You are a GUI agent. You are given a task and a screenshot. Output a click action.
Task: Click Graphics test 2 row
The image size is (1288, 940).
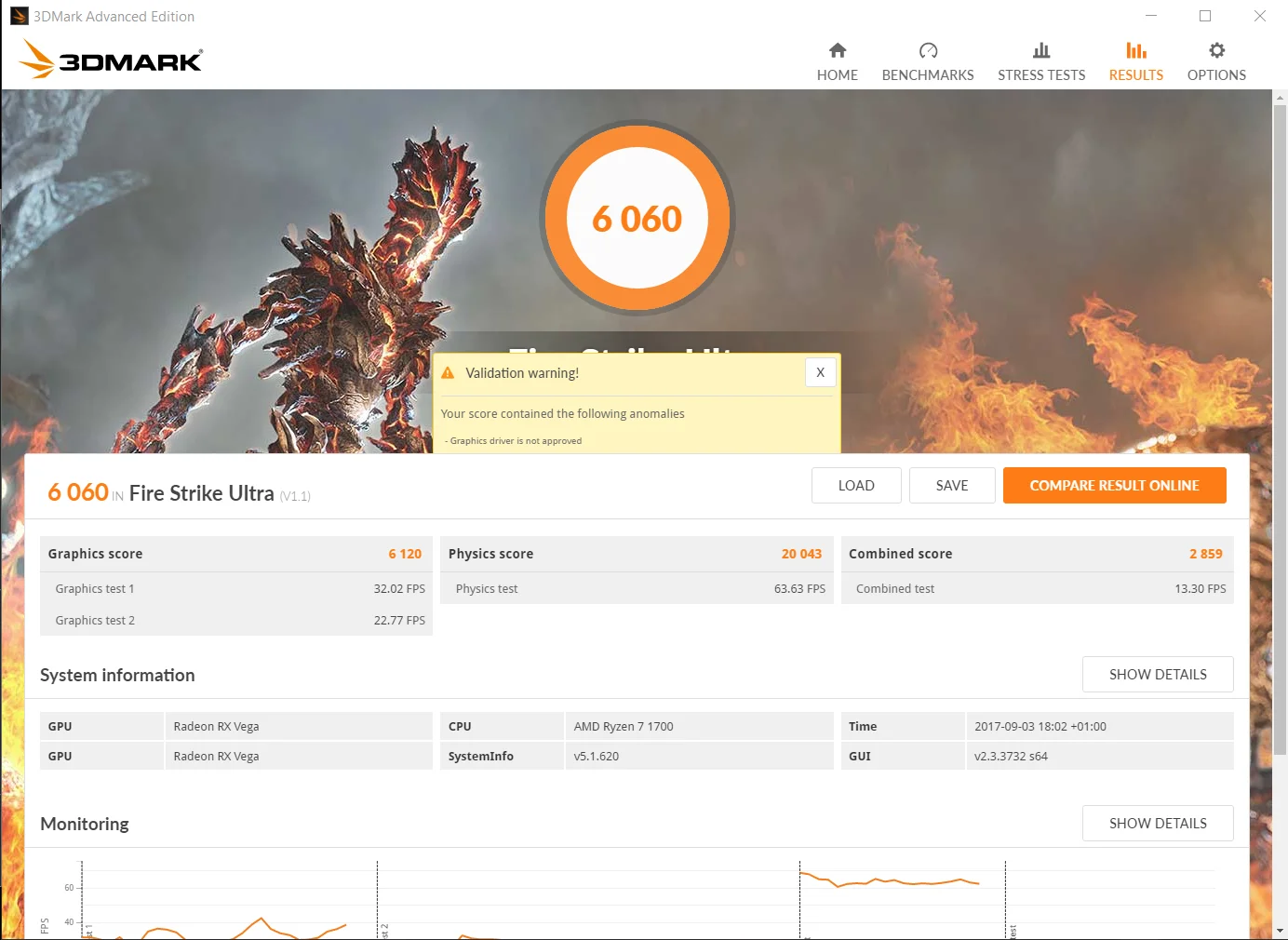[x=236, y=620]
